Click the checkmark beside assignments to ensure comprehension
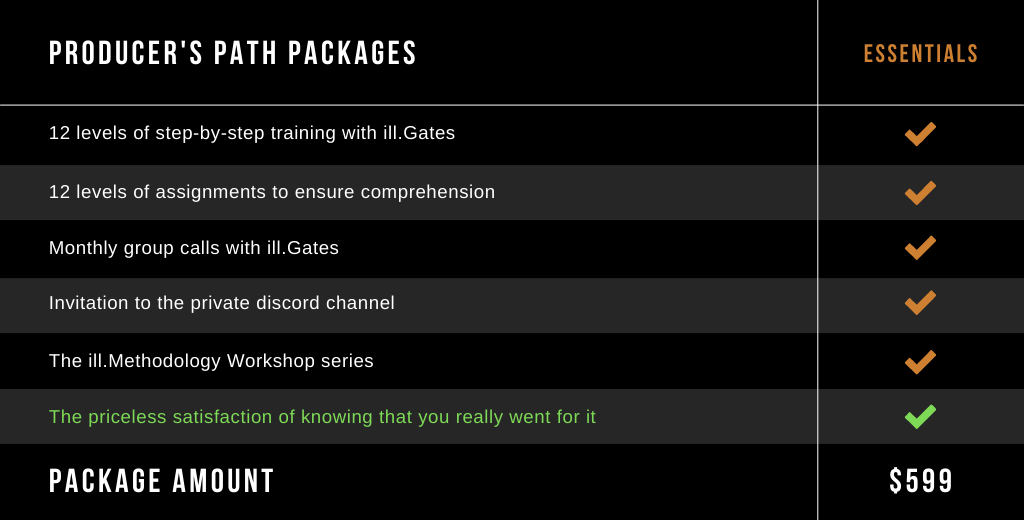 click(x=920, y=193)
